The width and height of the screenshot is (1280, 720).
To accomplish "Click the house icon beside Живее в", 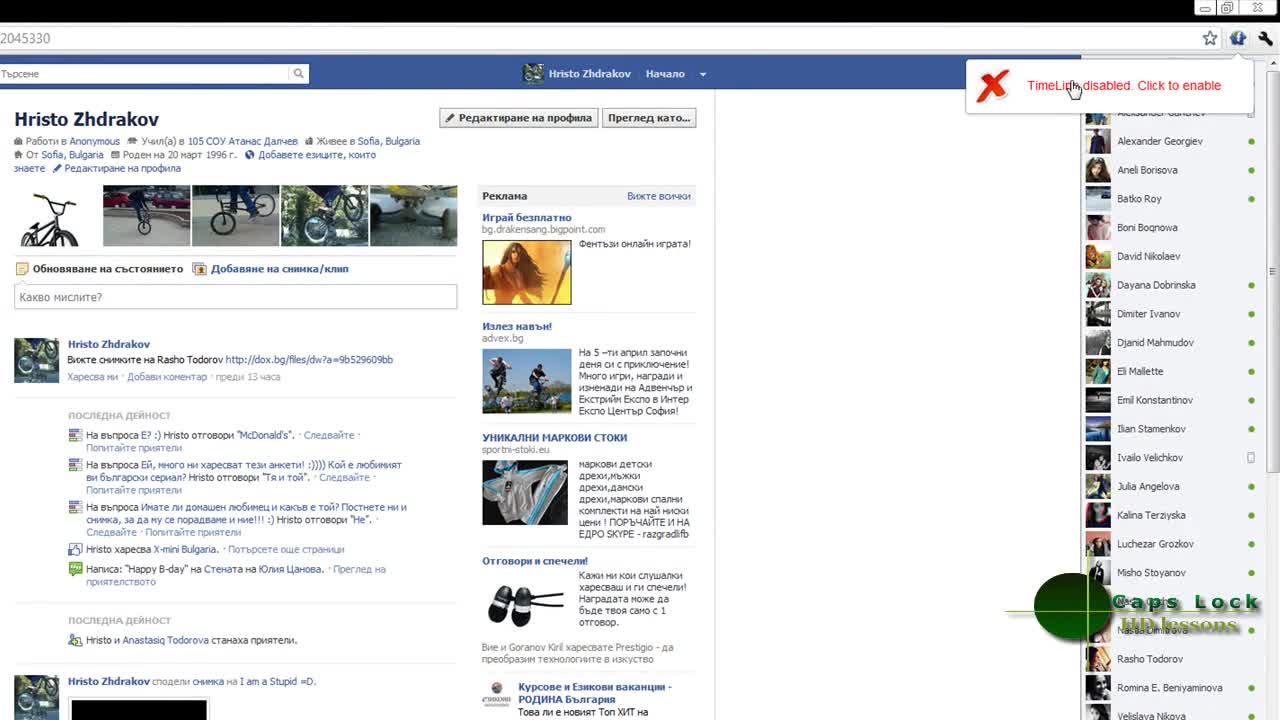I will (x=309, y=142).
